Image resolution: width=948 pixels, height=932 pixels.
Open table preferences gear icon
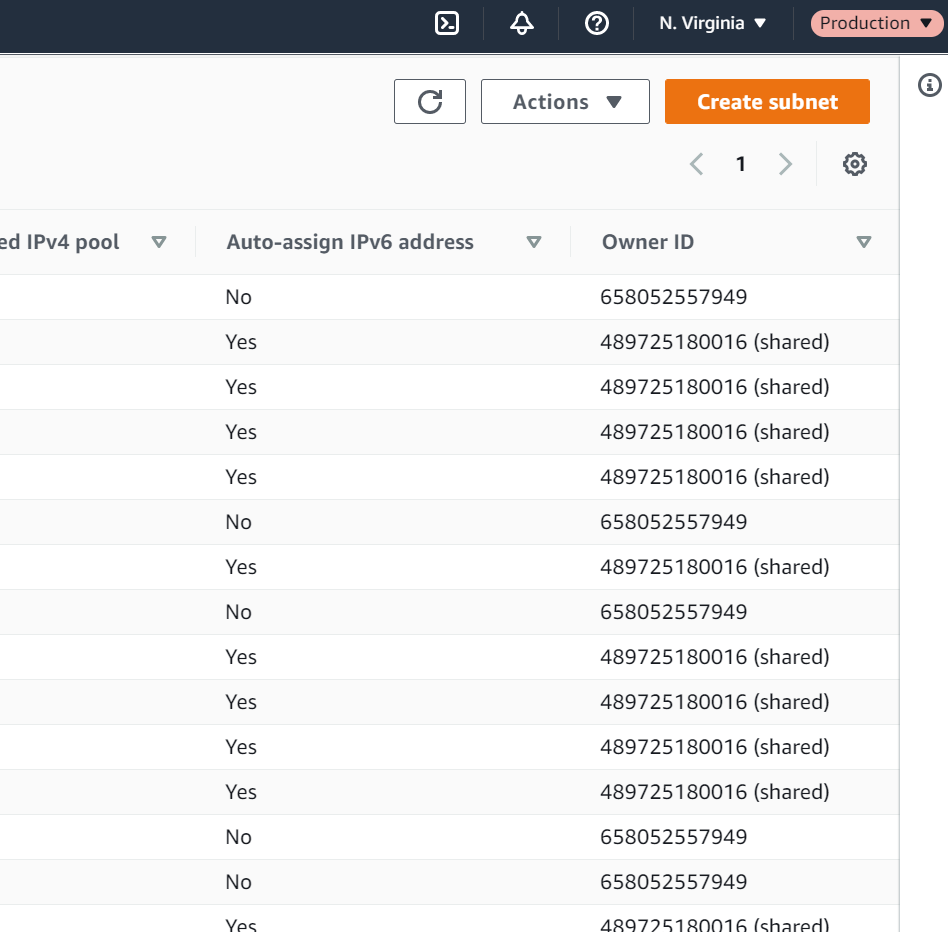tap(854, 164)
